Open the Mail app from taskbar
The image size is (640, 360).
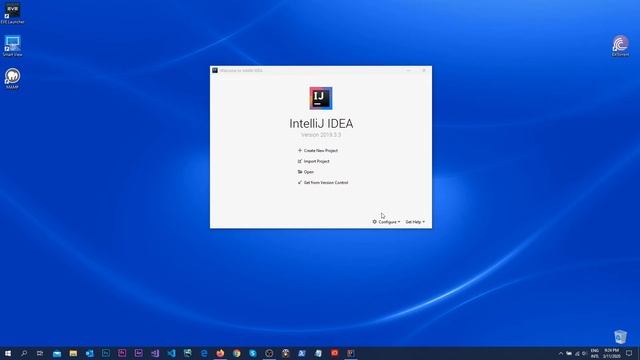(57, 353)
